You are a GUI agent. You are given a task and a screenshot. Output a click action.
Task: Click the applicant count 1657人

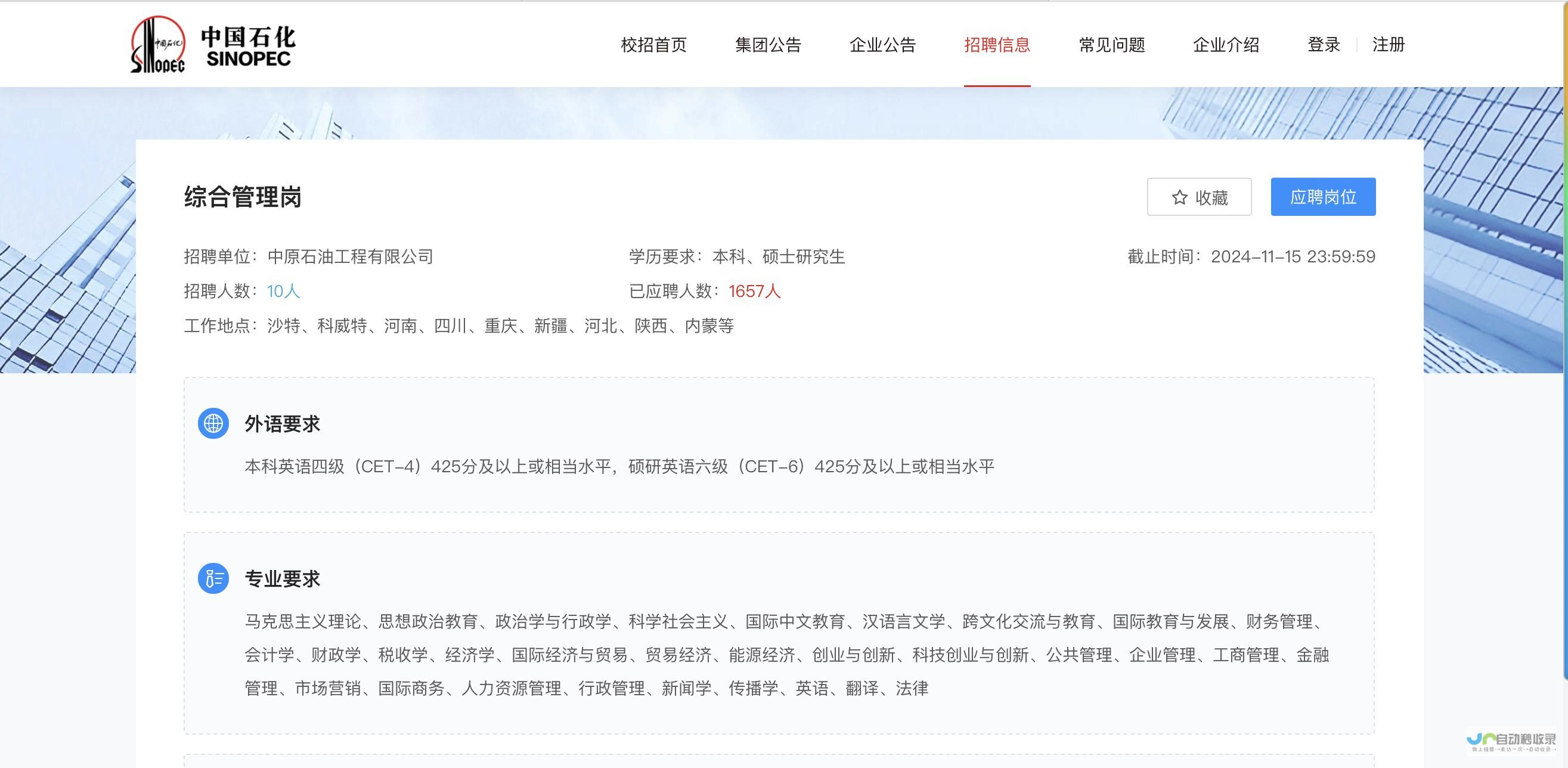click(x=755, y=292)
